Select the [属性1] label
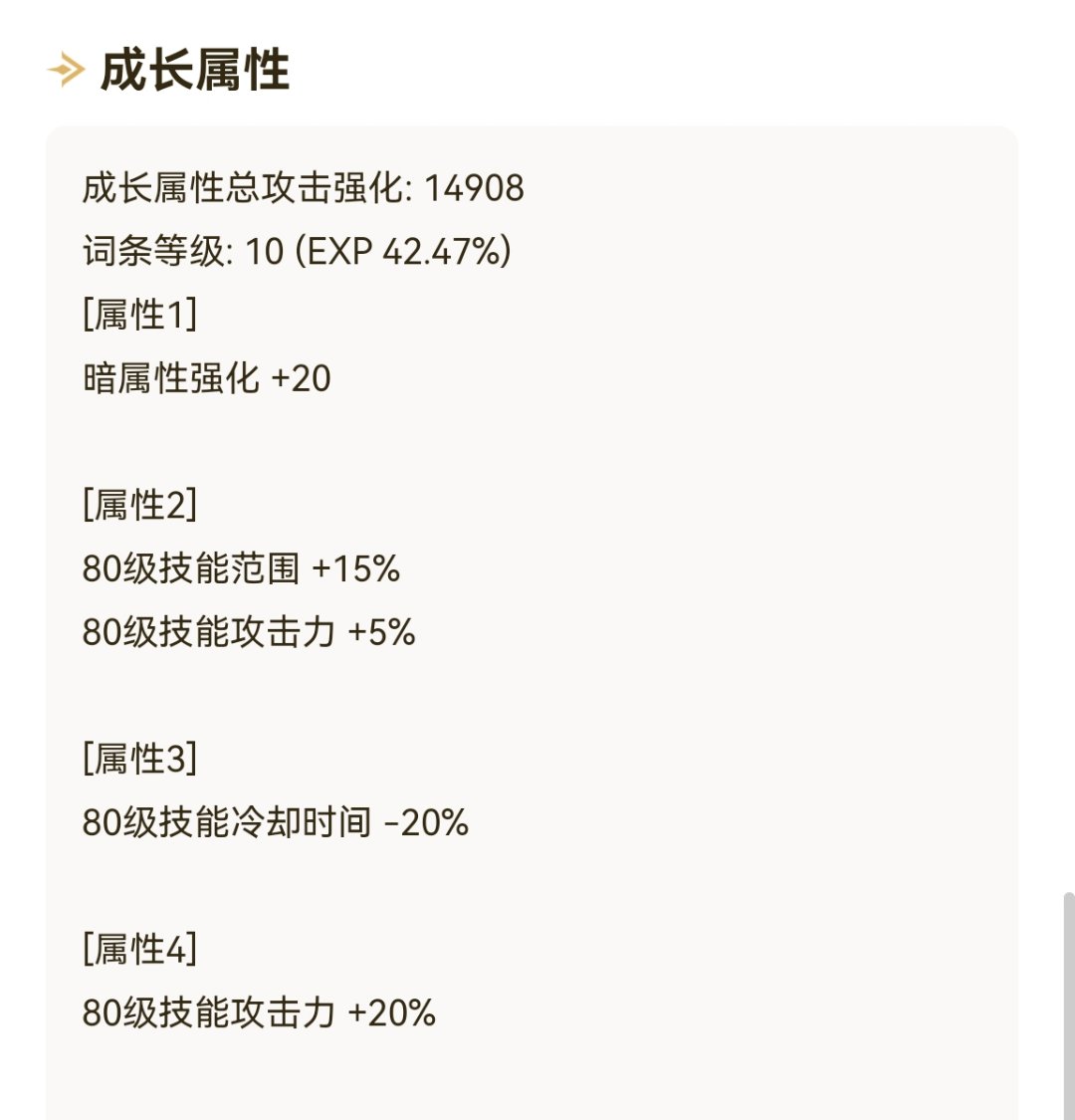This screenshot has height=1120, width=1075. click(x=140, y=315)
